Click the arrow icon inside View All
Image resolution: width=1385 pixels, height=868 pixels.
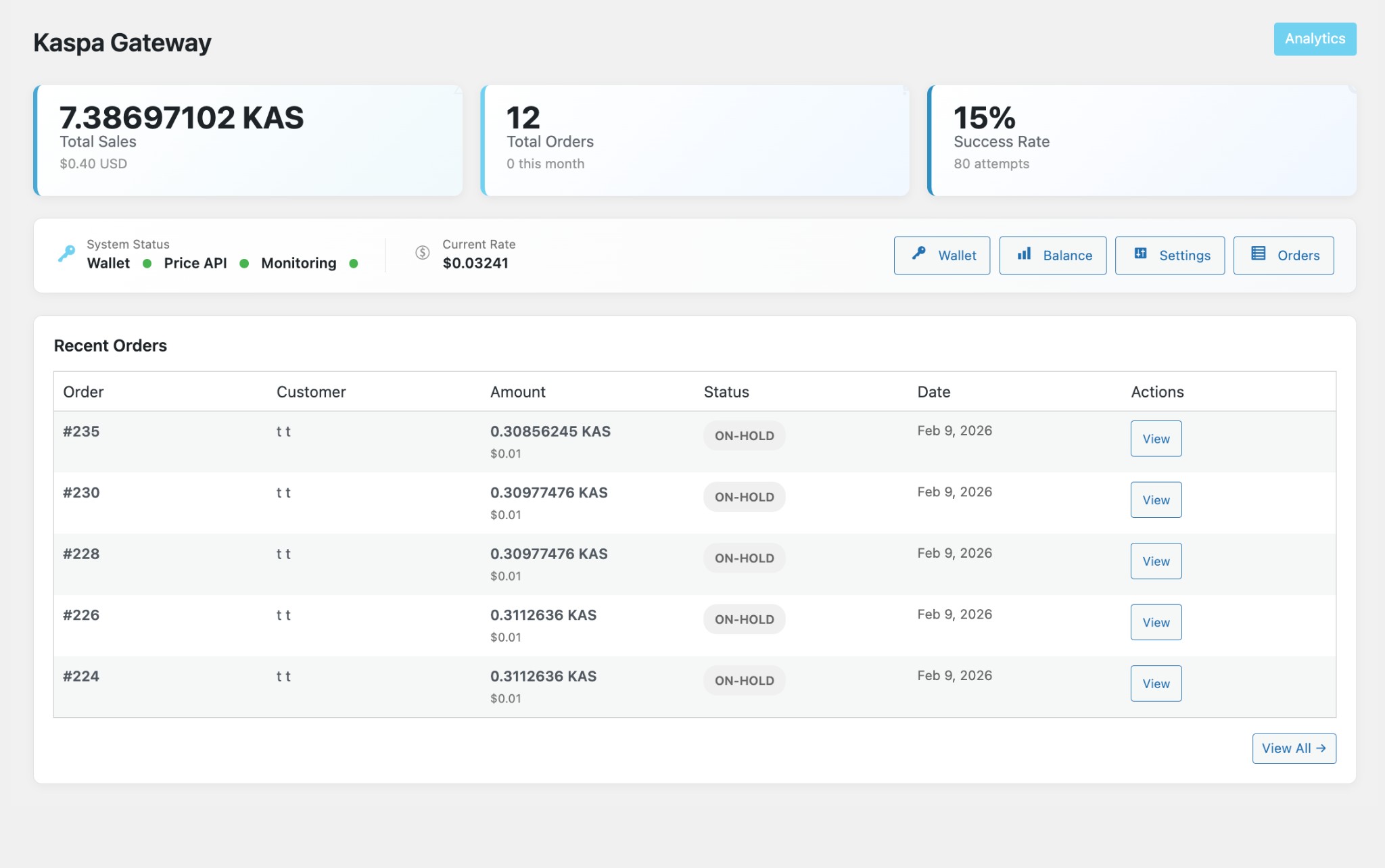[1319, 748]
